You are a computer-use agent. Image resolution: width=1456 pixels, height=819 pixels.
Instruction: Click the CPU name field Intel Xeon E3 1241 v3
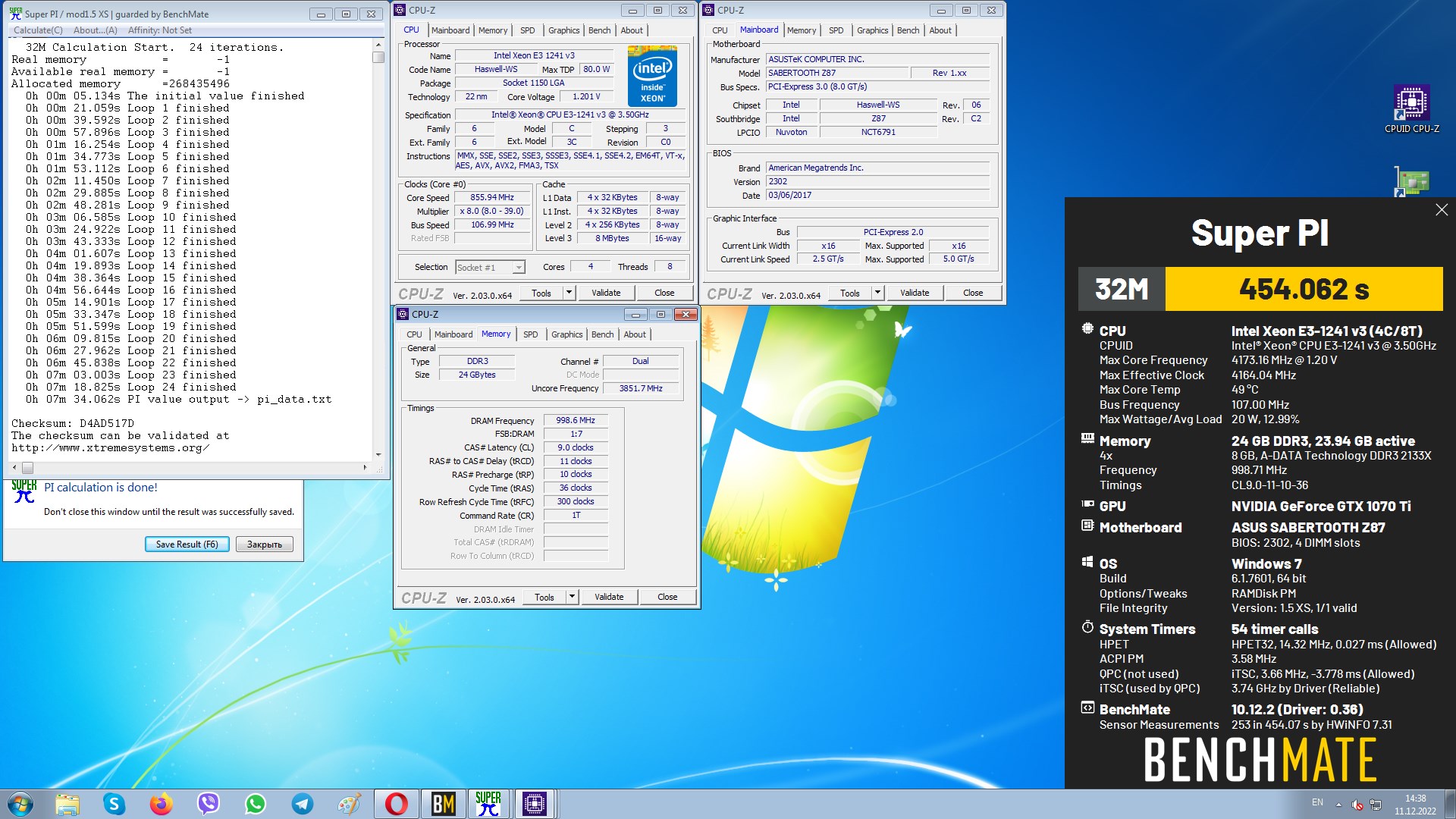534,55
